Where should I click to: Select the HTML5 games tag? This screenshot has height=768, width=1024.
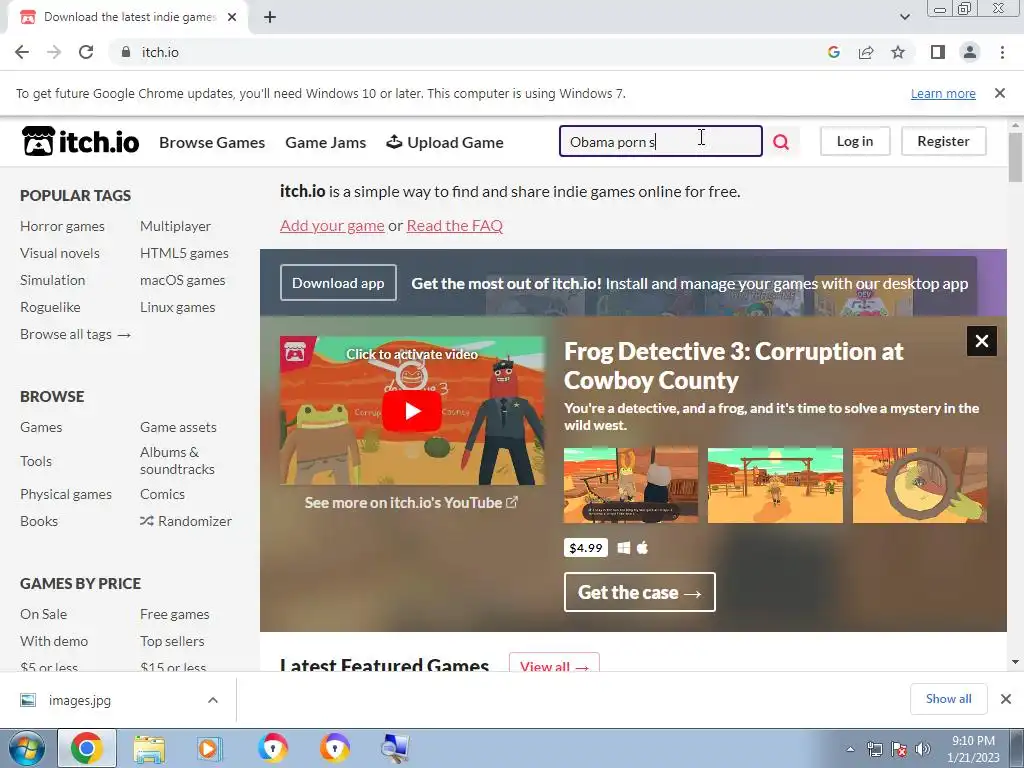coord(184,253)
